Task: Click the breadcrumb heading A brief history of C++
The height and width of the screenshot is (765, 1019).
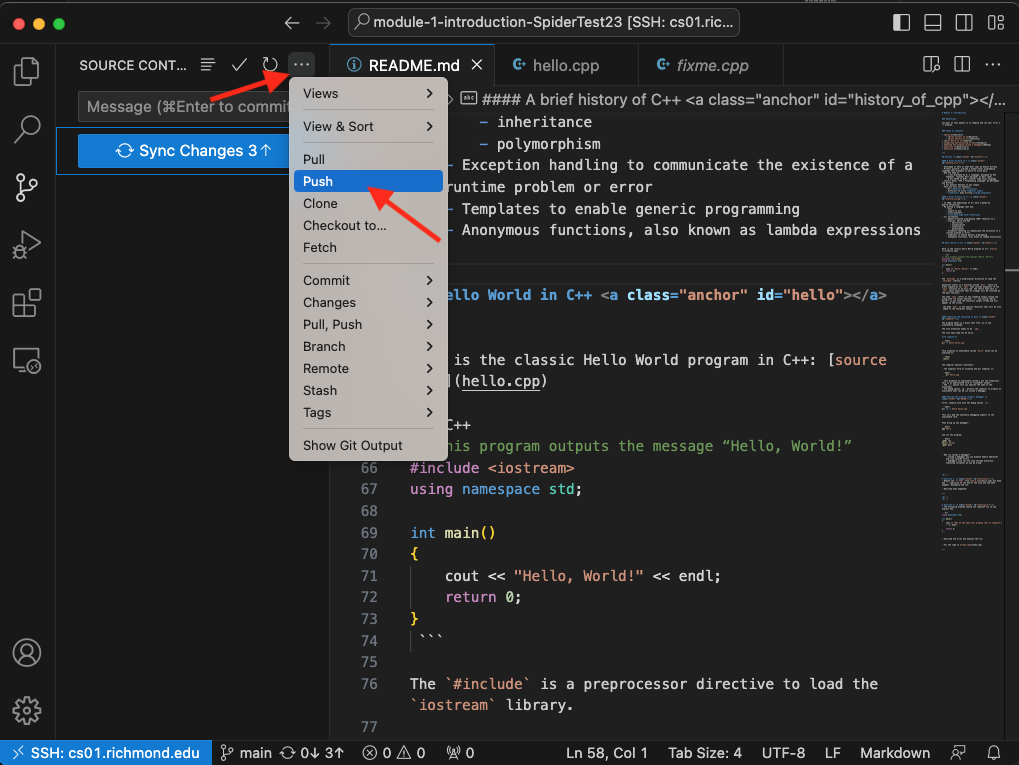Action: coord(732,99)
